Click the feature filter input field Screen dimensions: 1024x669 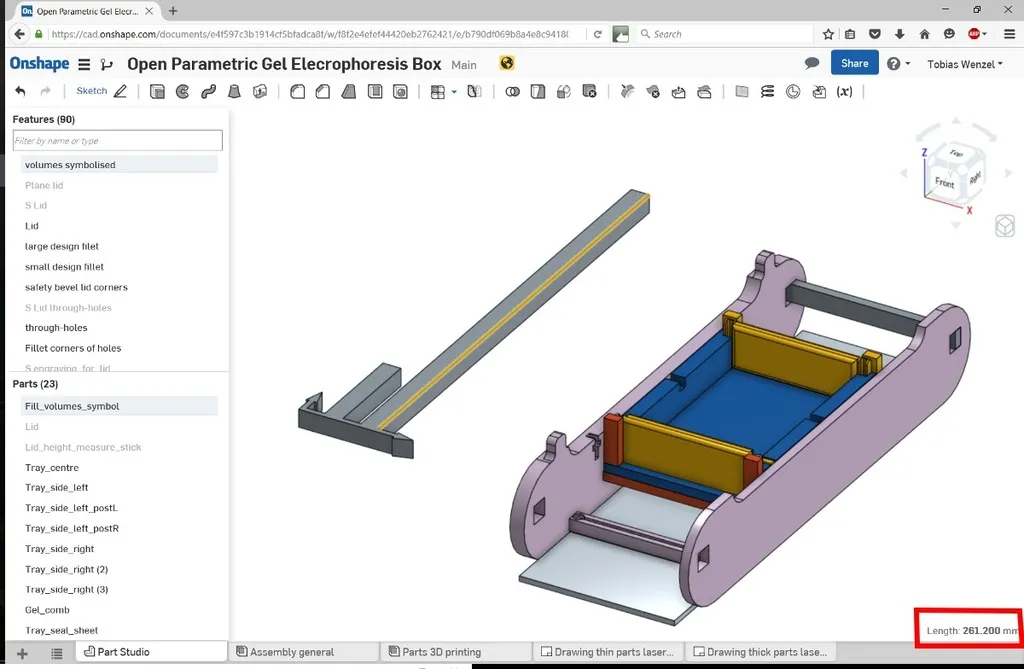coord(117,141)
